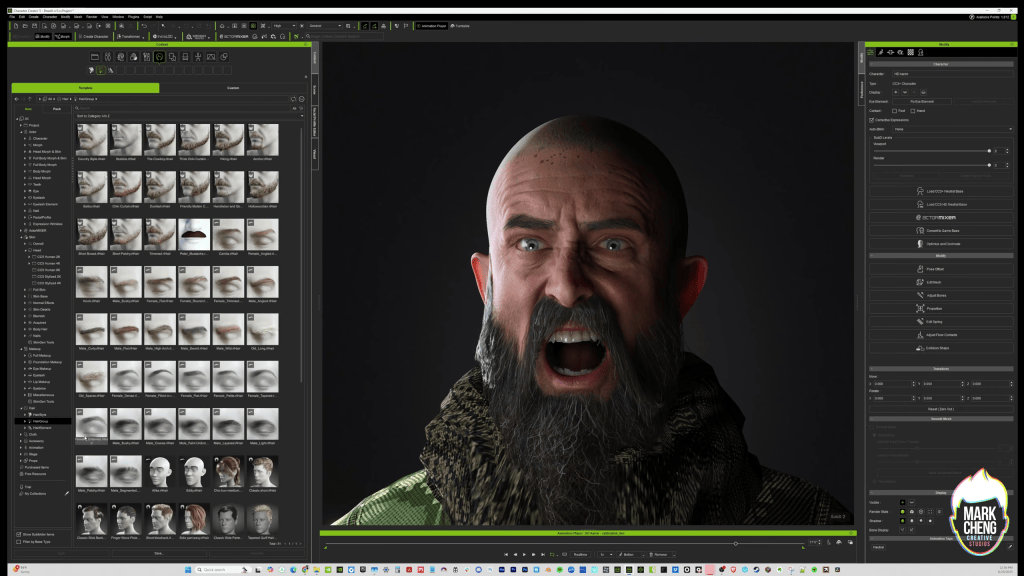Select the Actor content category icon

108,57
